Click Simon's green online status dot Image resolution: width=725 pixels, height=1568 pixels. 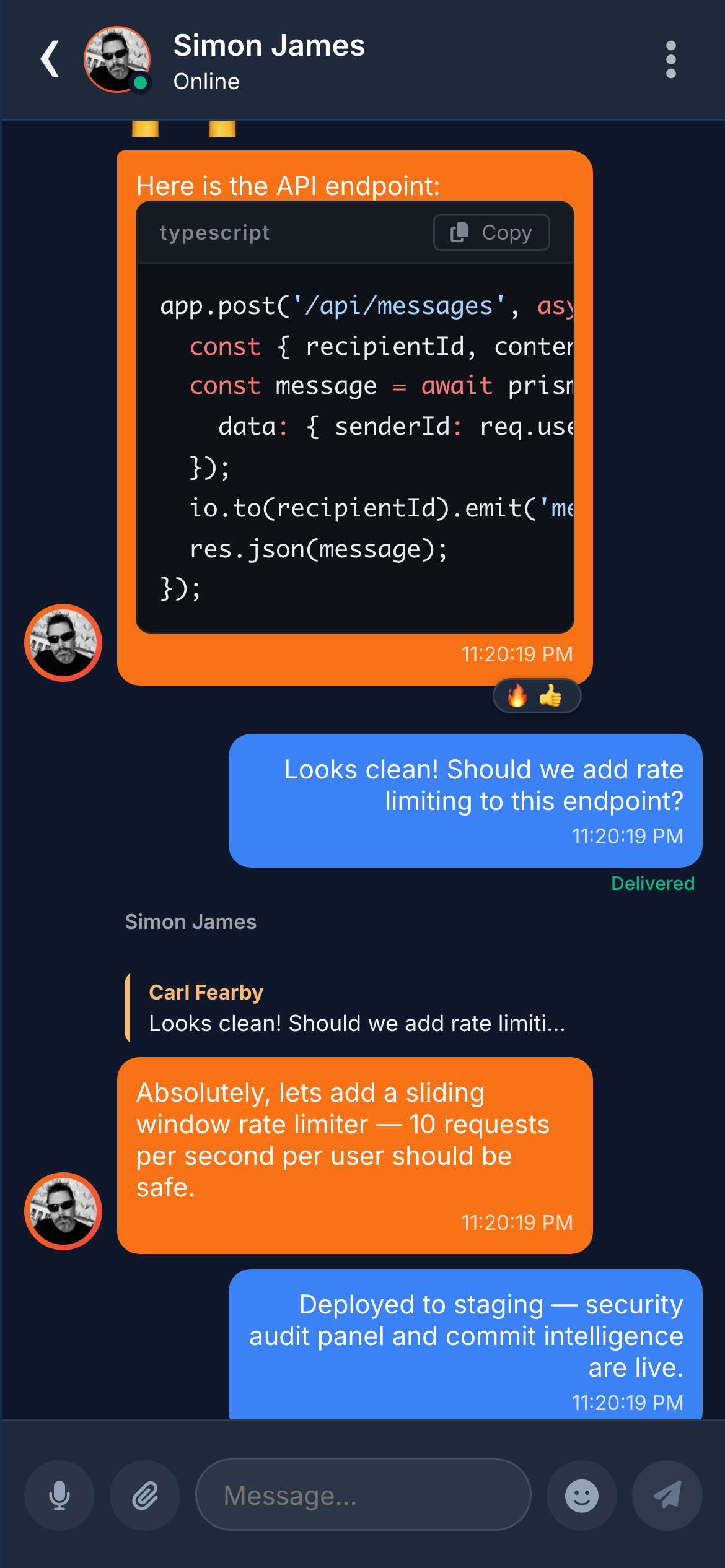coord(141,82)
